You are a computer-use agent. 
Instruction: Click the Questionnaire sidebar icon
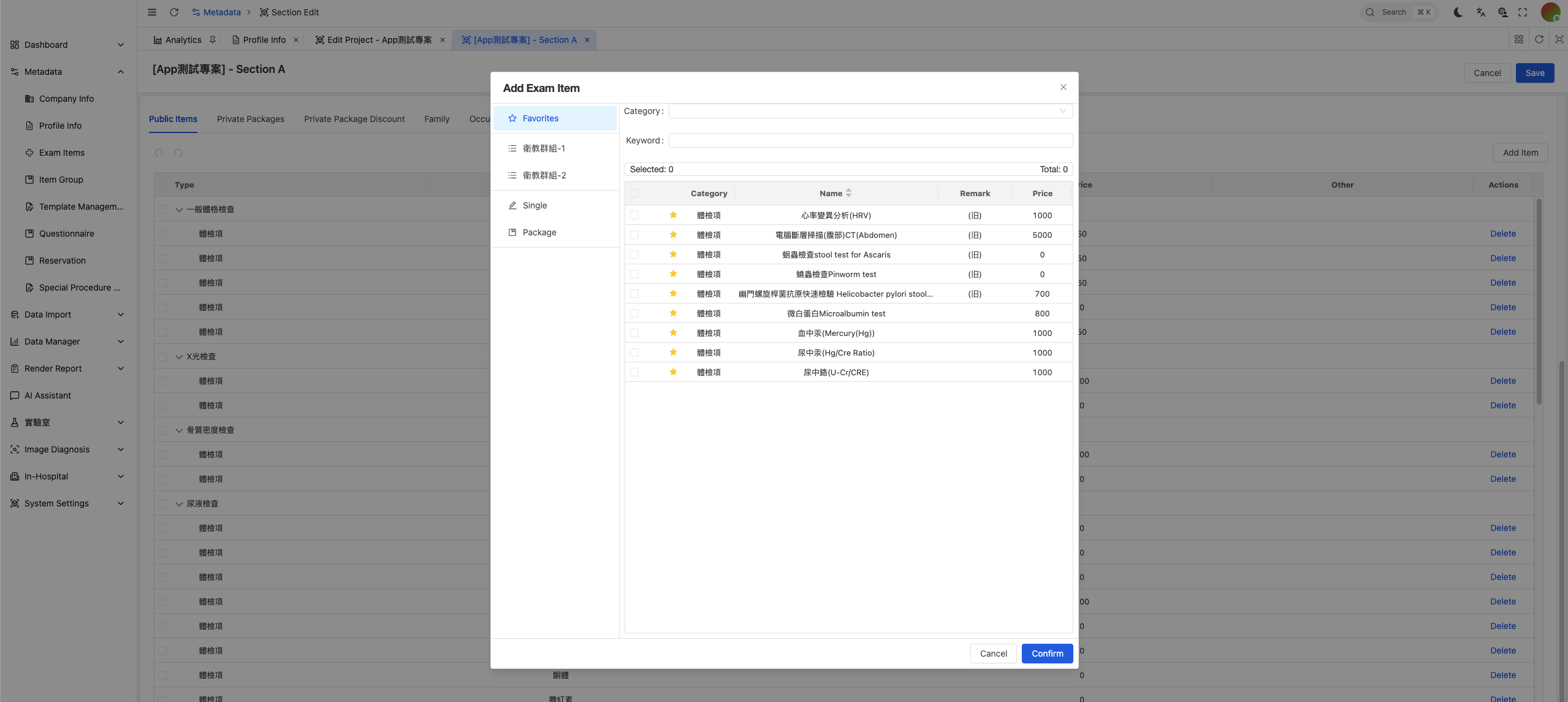29,234
